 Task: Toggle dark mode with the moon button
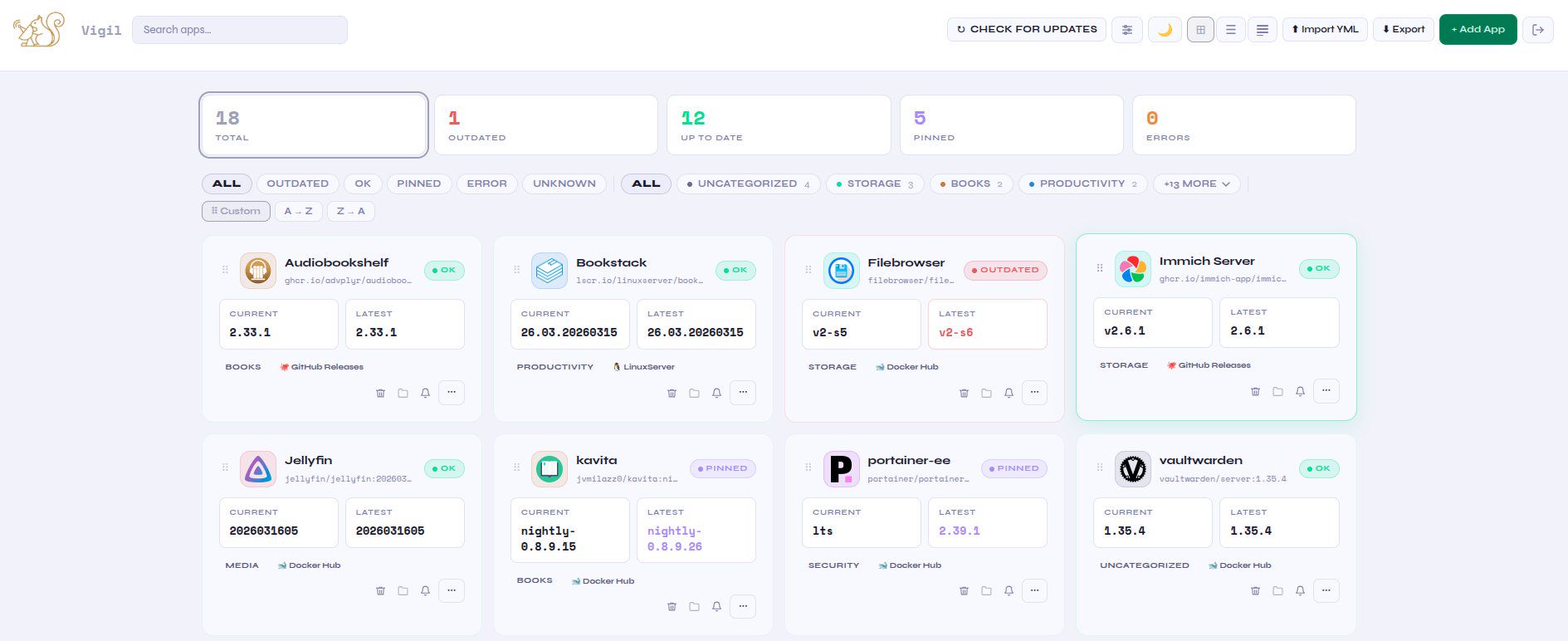pos(1165,30)
